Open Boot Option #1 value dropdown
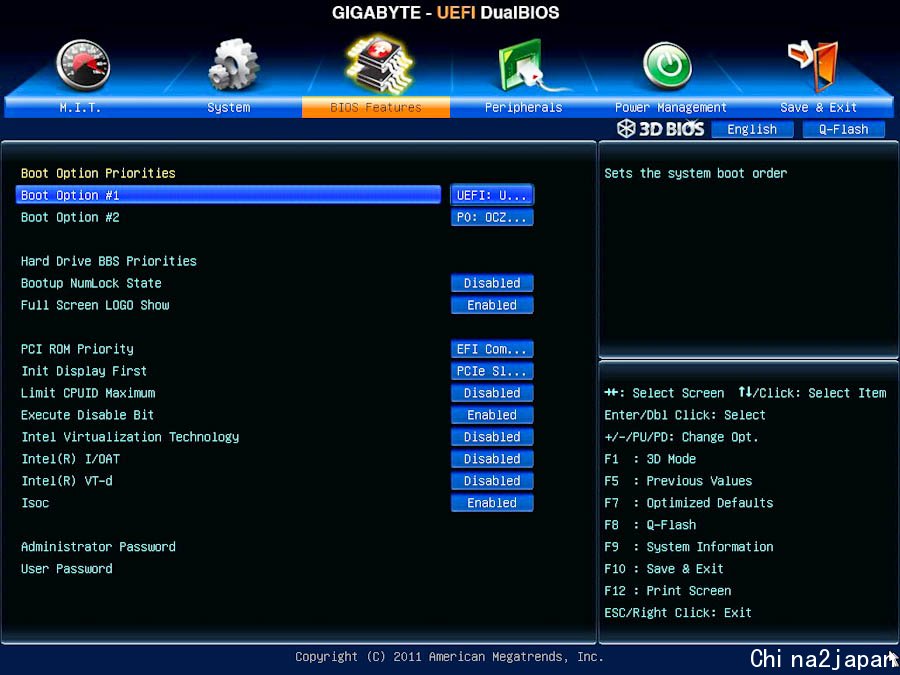Image resolution: width=900 pixels, height=675 pixels. point(492,195)
